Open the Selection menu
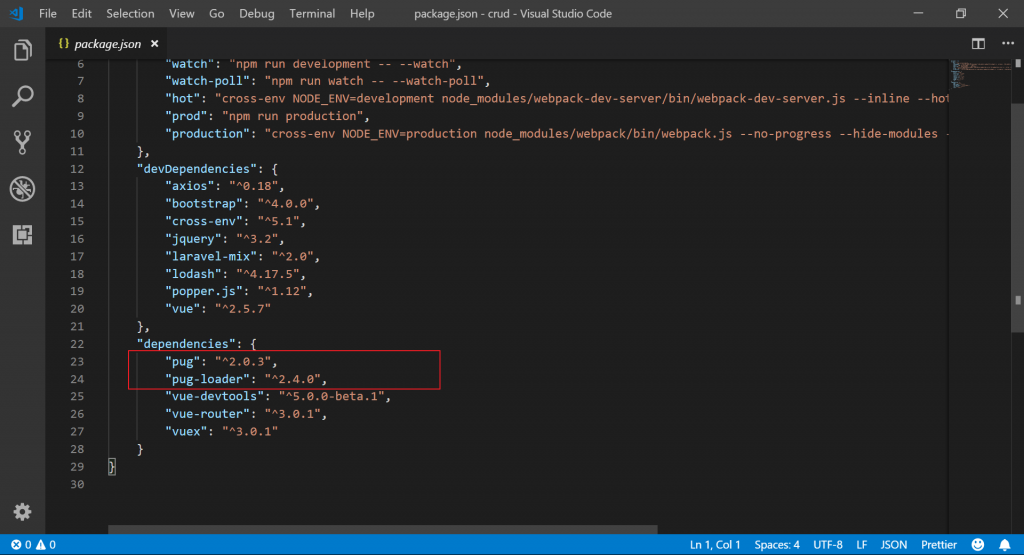This screenshot has height=555, width=1024. click(x=130, y=14)
